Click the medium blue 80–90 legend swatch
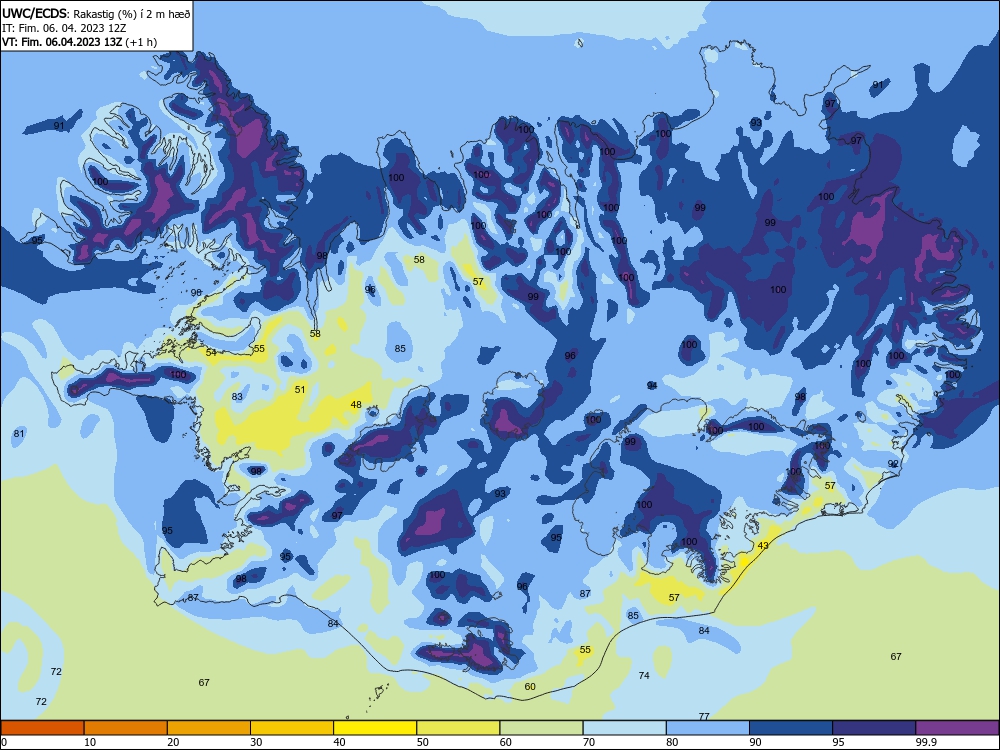Viewport: 1000px width, 750px height. (708, 728)
